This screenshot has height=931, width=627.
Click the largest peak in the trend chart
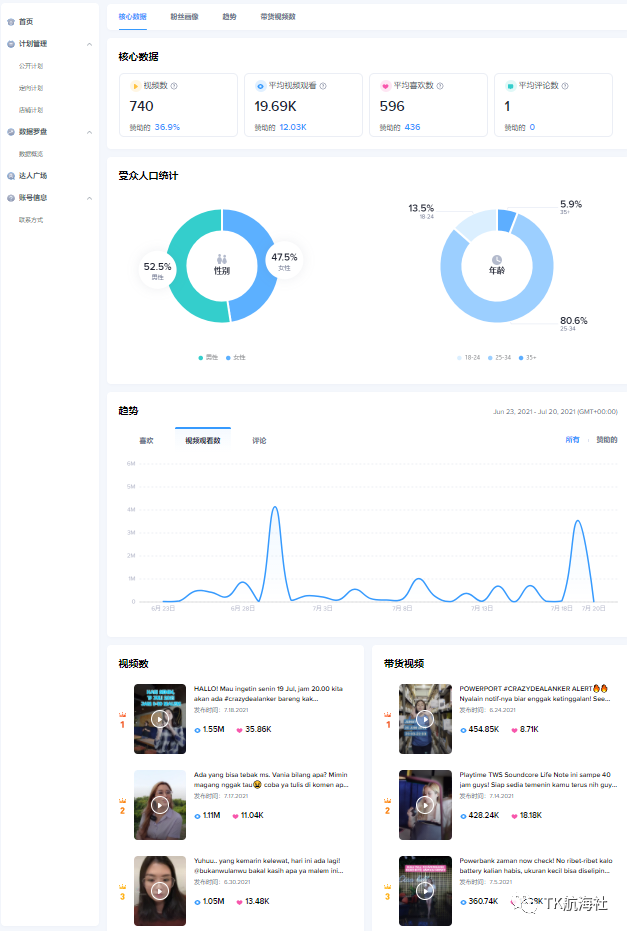(x=274, y=507)
